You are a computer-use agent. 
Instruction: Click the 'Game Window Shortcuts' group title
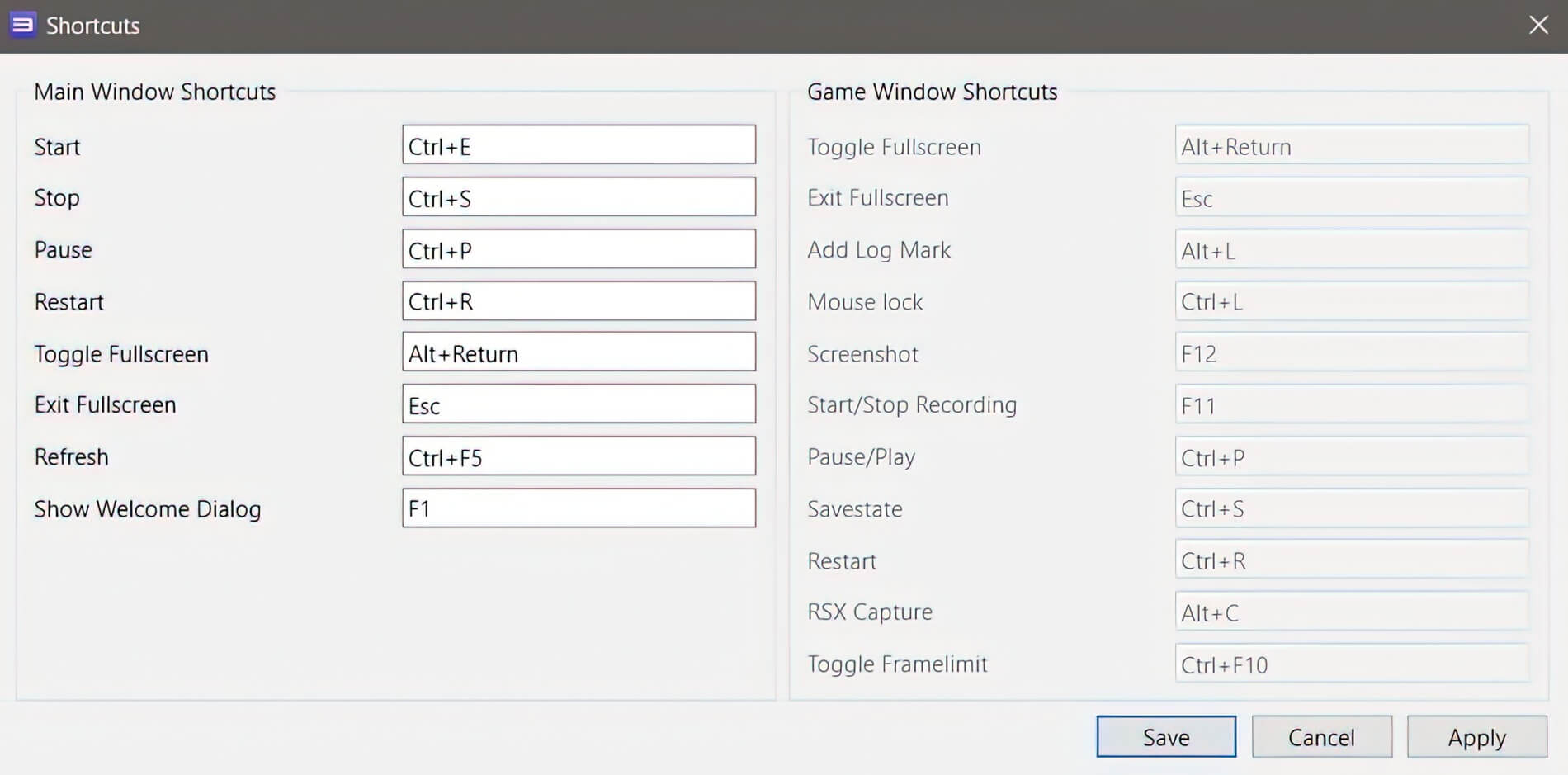click(933, 92)
